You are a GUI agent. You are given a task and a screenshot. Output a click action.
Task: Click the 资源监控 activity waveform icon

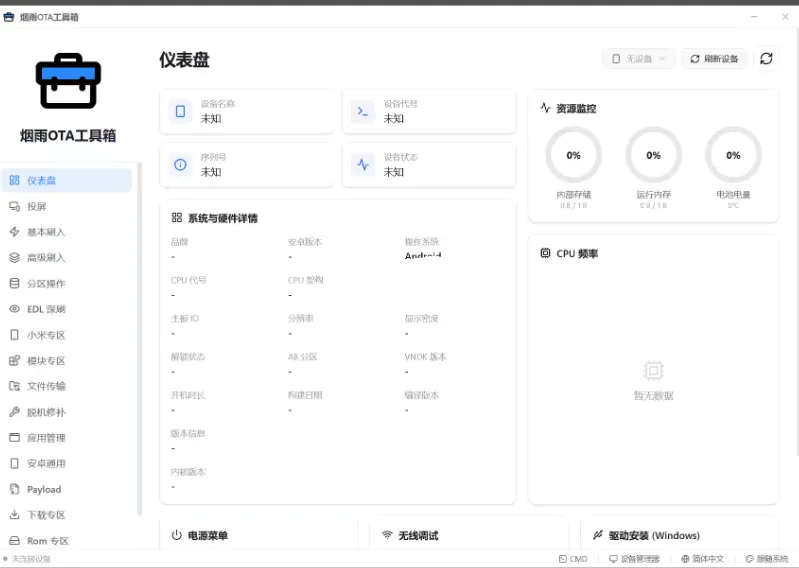tap(545, 108)
